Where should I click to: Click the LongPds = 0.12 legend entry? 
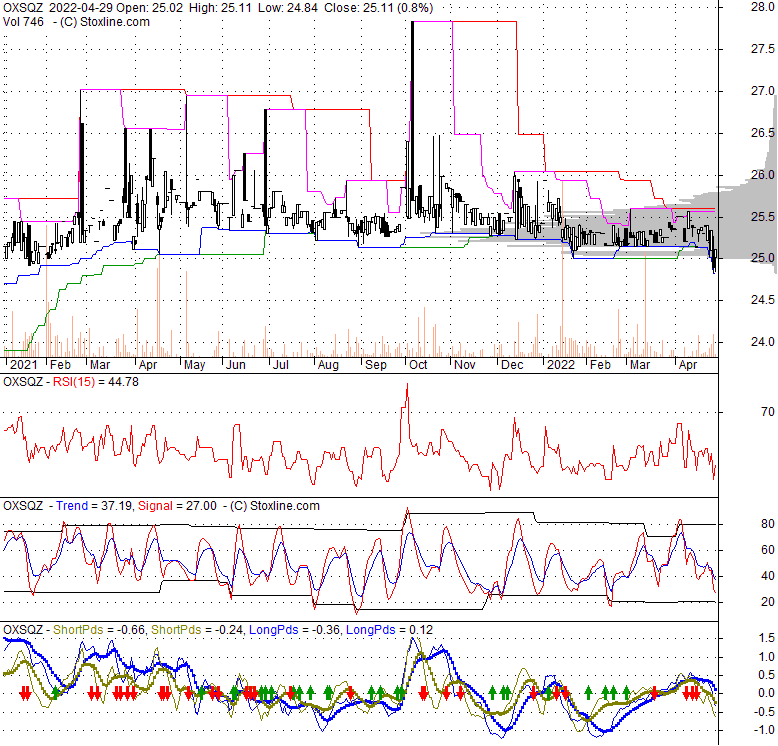click(389, 630)
